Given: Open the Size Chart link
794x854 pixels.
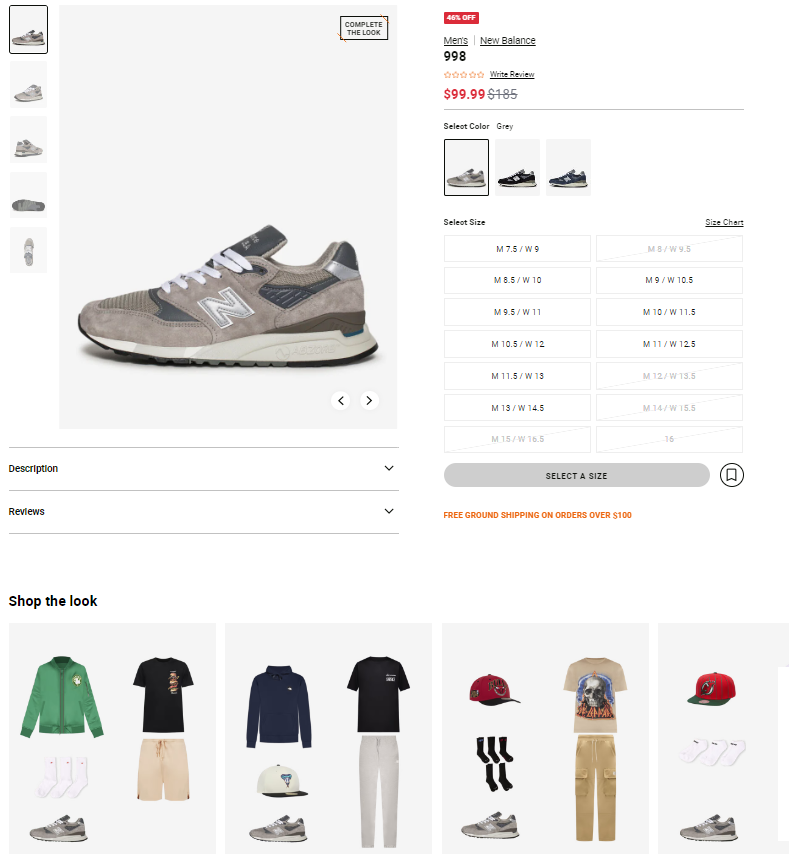Looking at the screenshot, I should [724, 222].
